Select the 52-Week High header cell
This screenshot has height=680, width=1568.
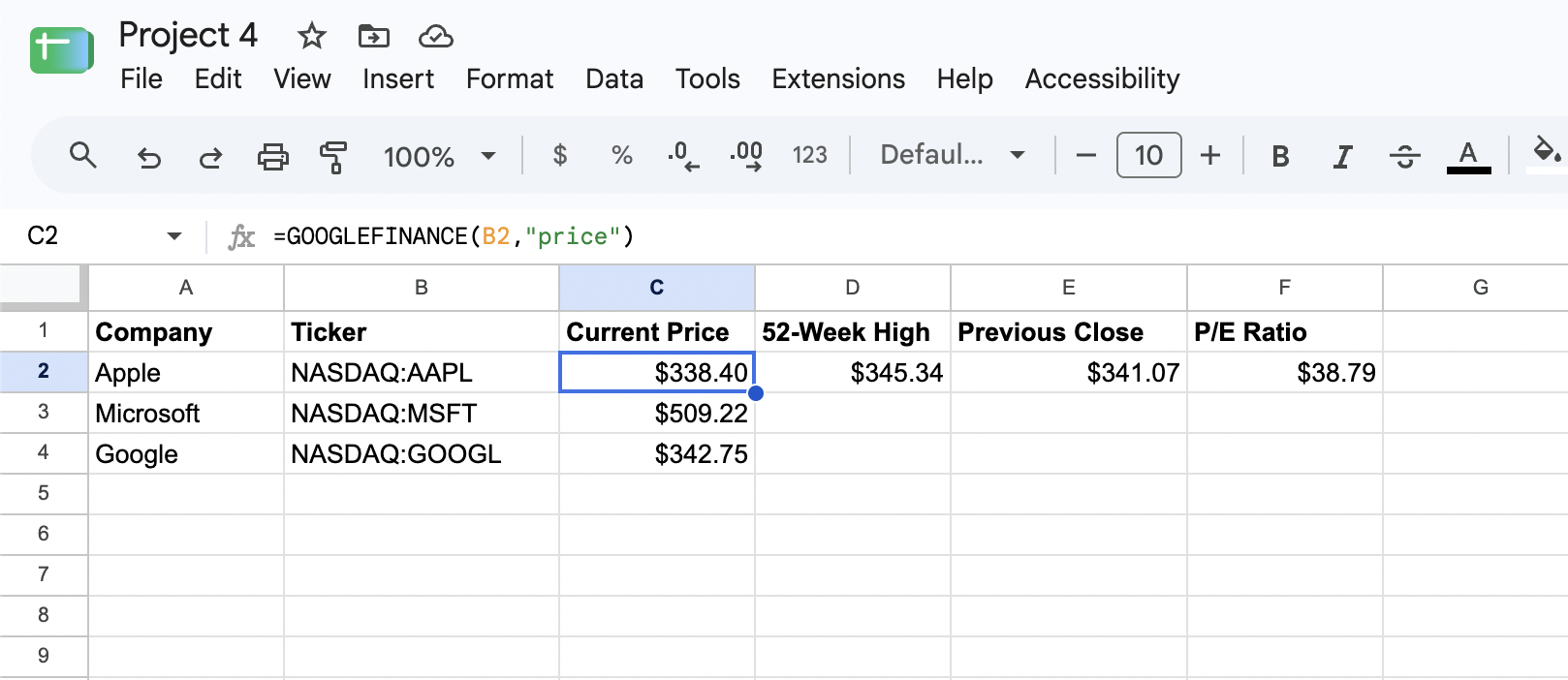coord(853,331)
